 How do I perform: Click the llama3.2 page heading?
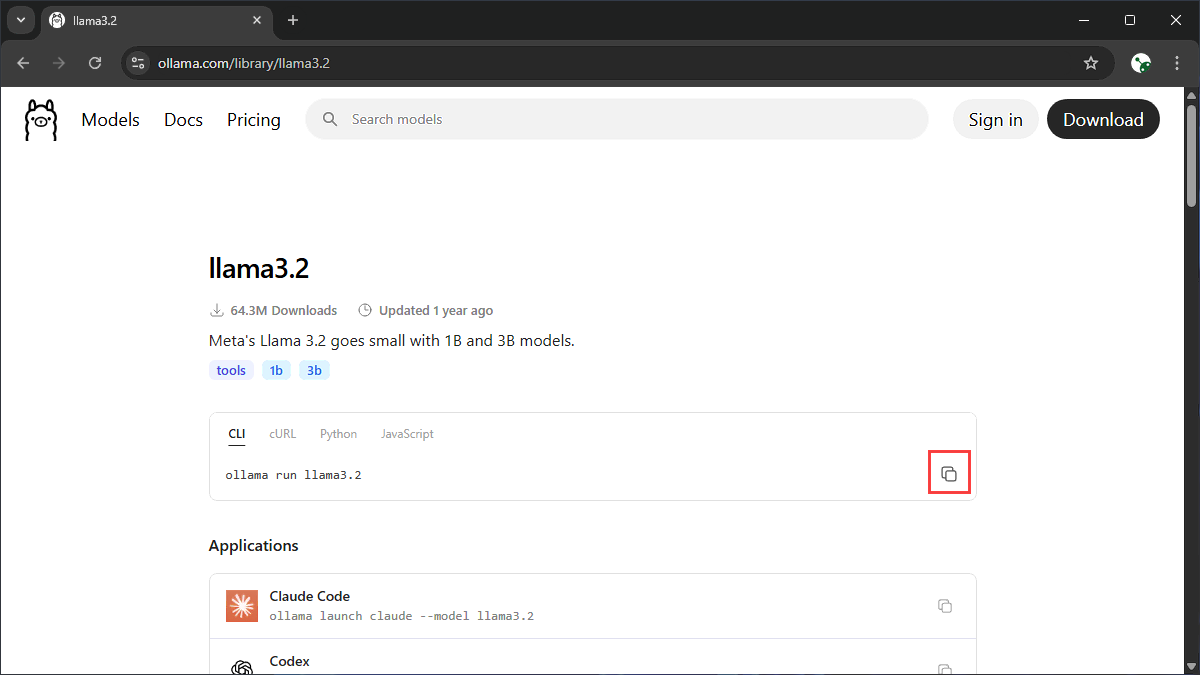(259, 269)
